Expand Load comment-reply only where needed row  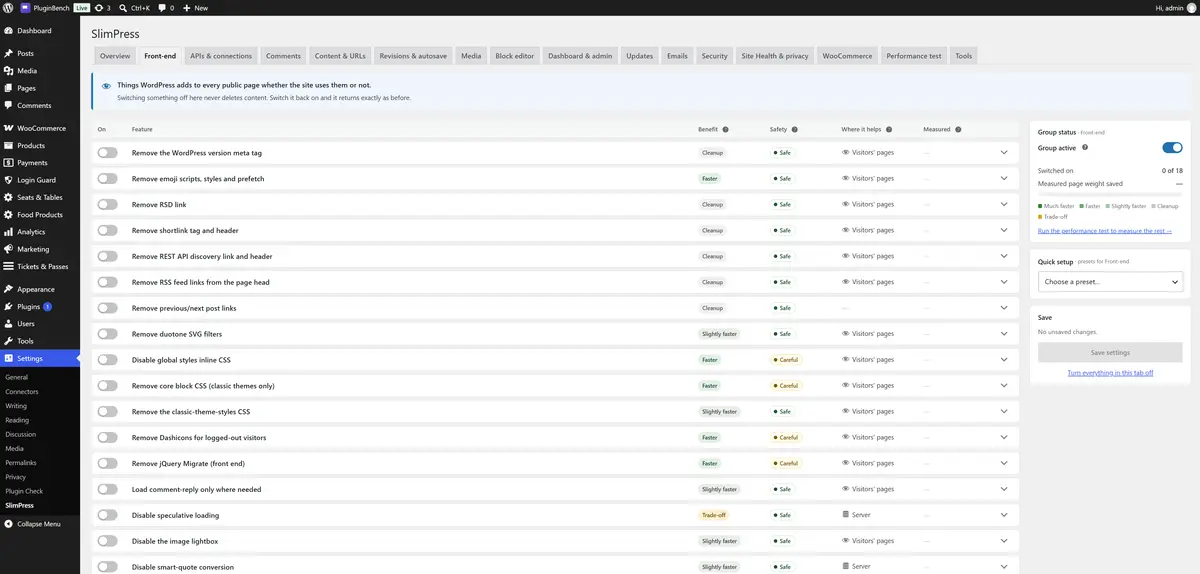(x=1004, y=489)
